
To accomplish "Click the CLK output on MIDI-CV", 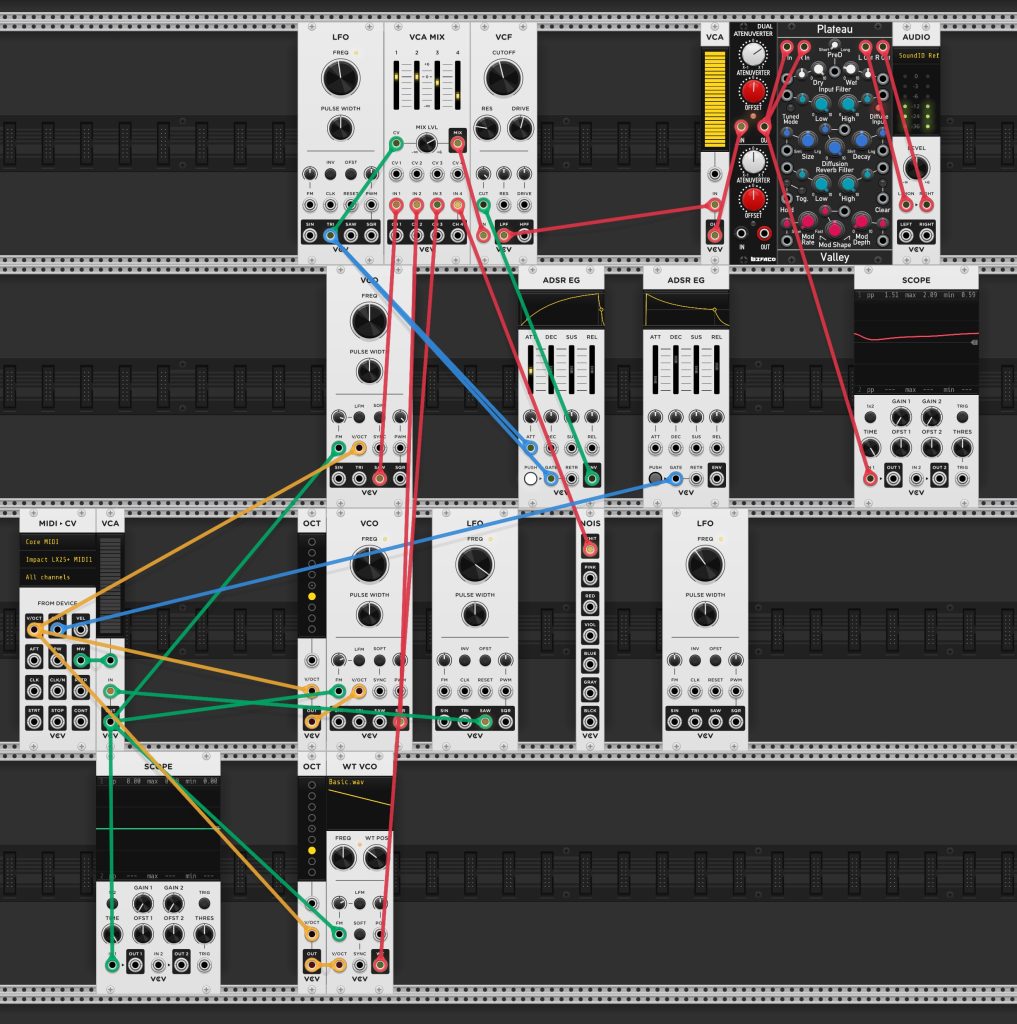I will [x=34, y=691].
